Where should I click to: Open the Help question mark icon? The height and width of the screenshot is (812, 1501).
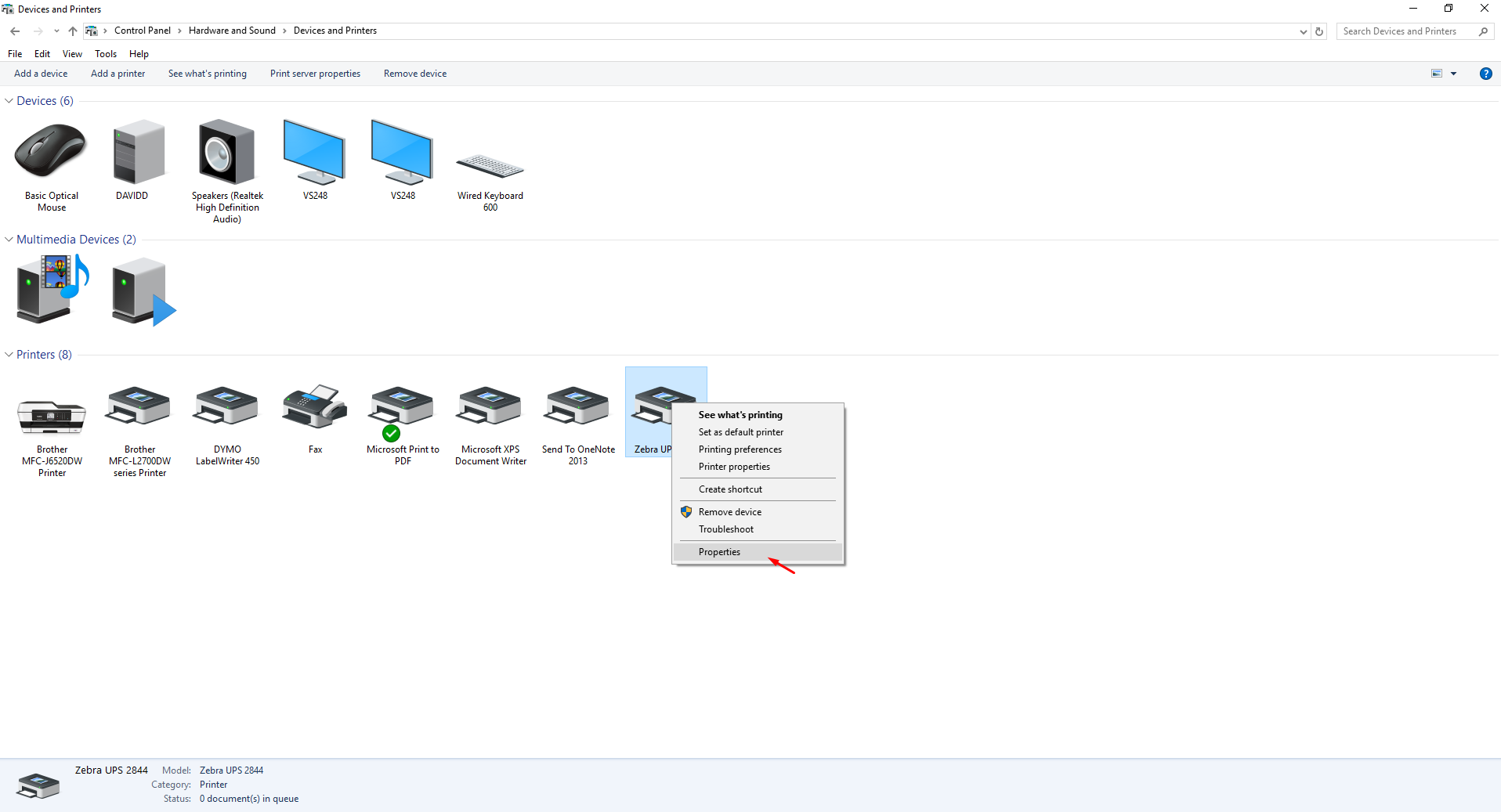coord(1485,74)
